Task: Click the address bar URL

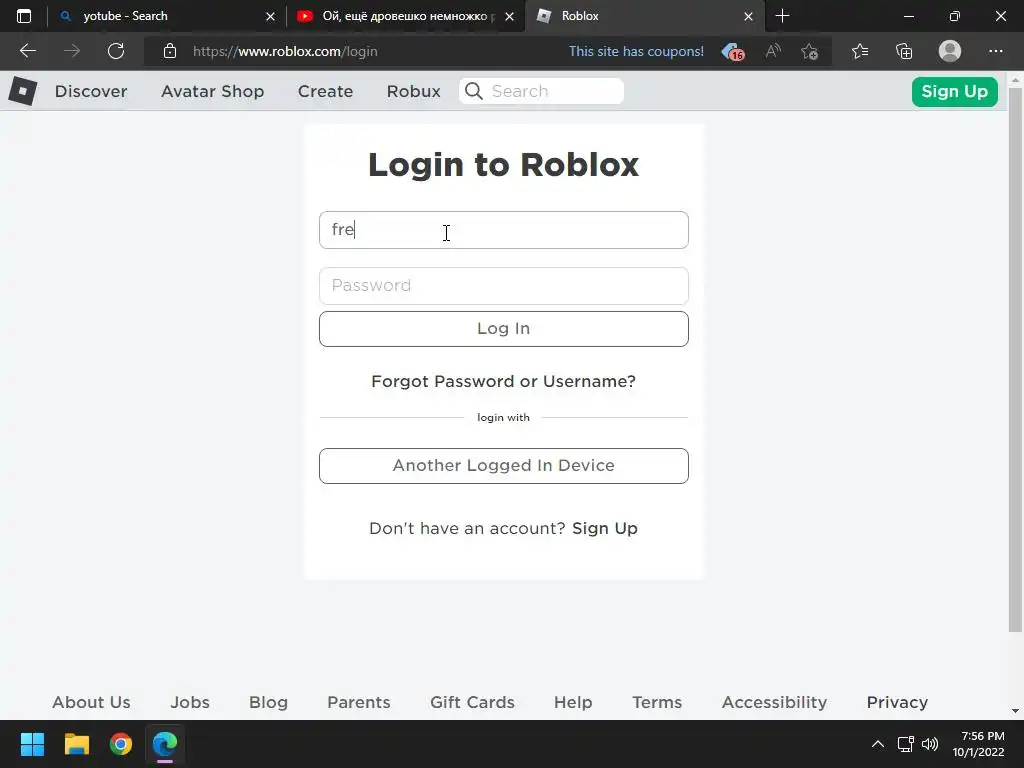Action: 285,52
